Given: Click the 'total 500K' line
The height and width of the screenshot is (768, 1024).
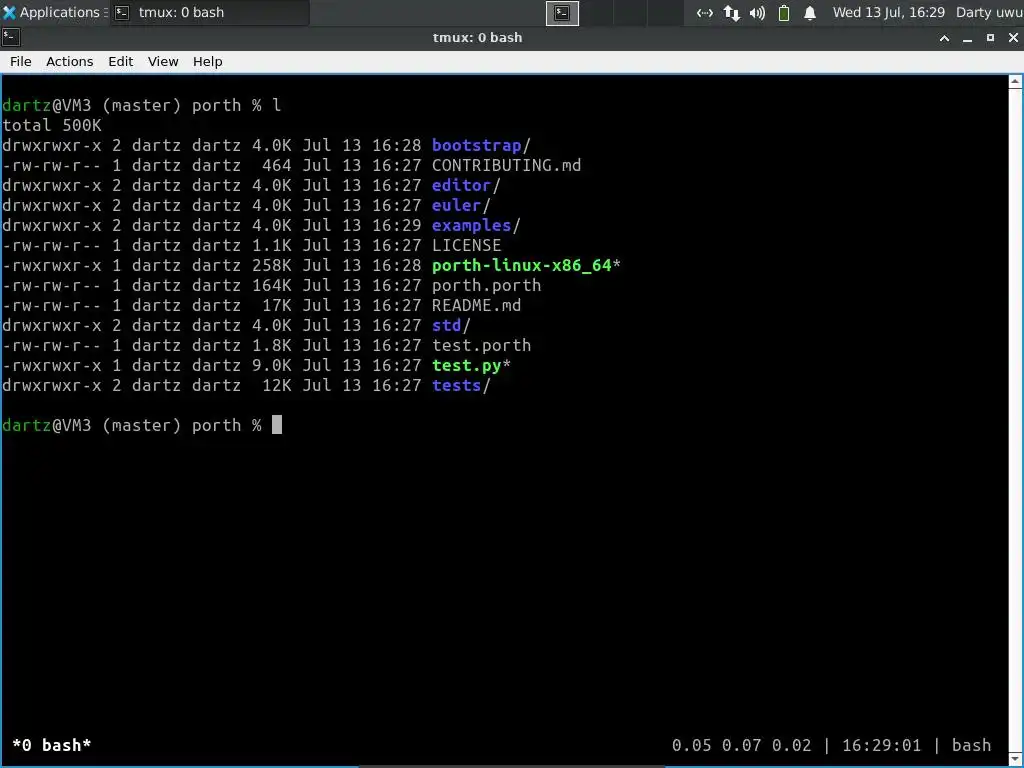Looking at the screenshot, I should [52, 125].
